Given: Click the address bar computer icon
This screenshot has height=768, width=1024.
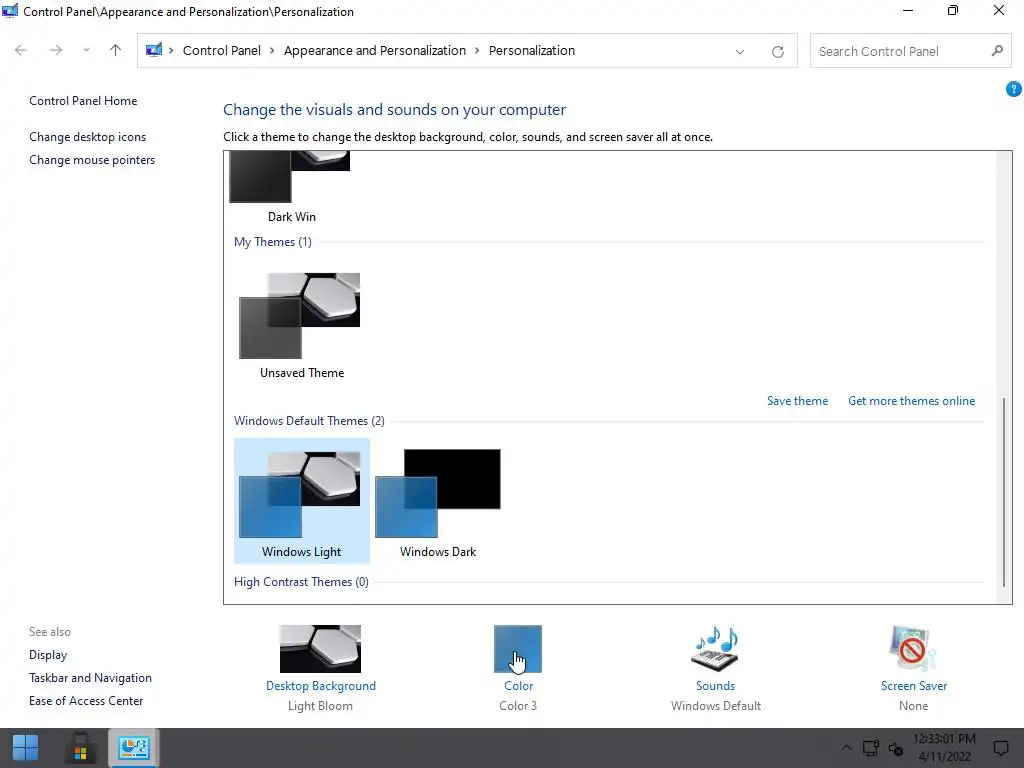Looking at the screenshot, I should pos(153,50).
